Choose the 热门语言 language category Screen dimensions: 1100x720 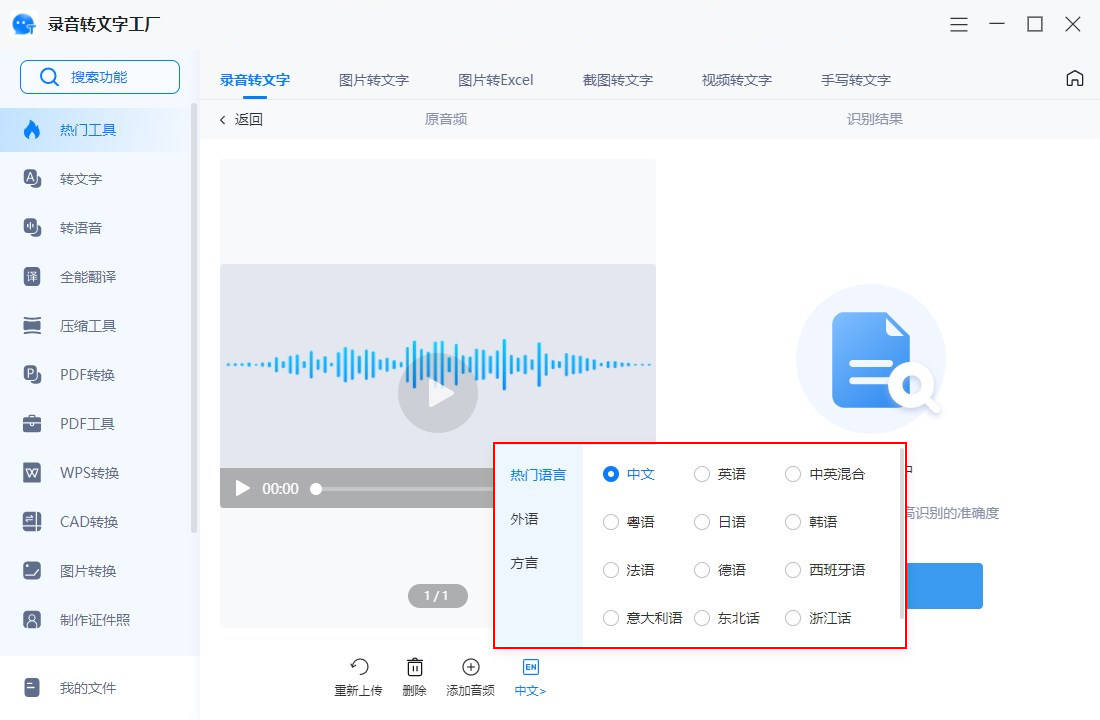[x=538, y=475]
